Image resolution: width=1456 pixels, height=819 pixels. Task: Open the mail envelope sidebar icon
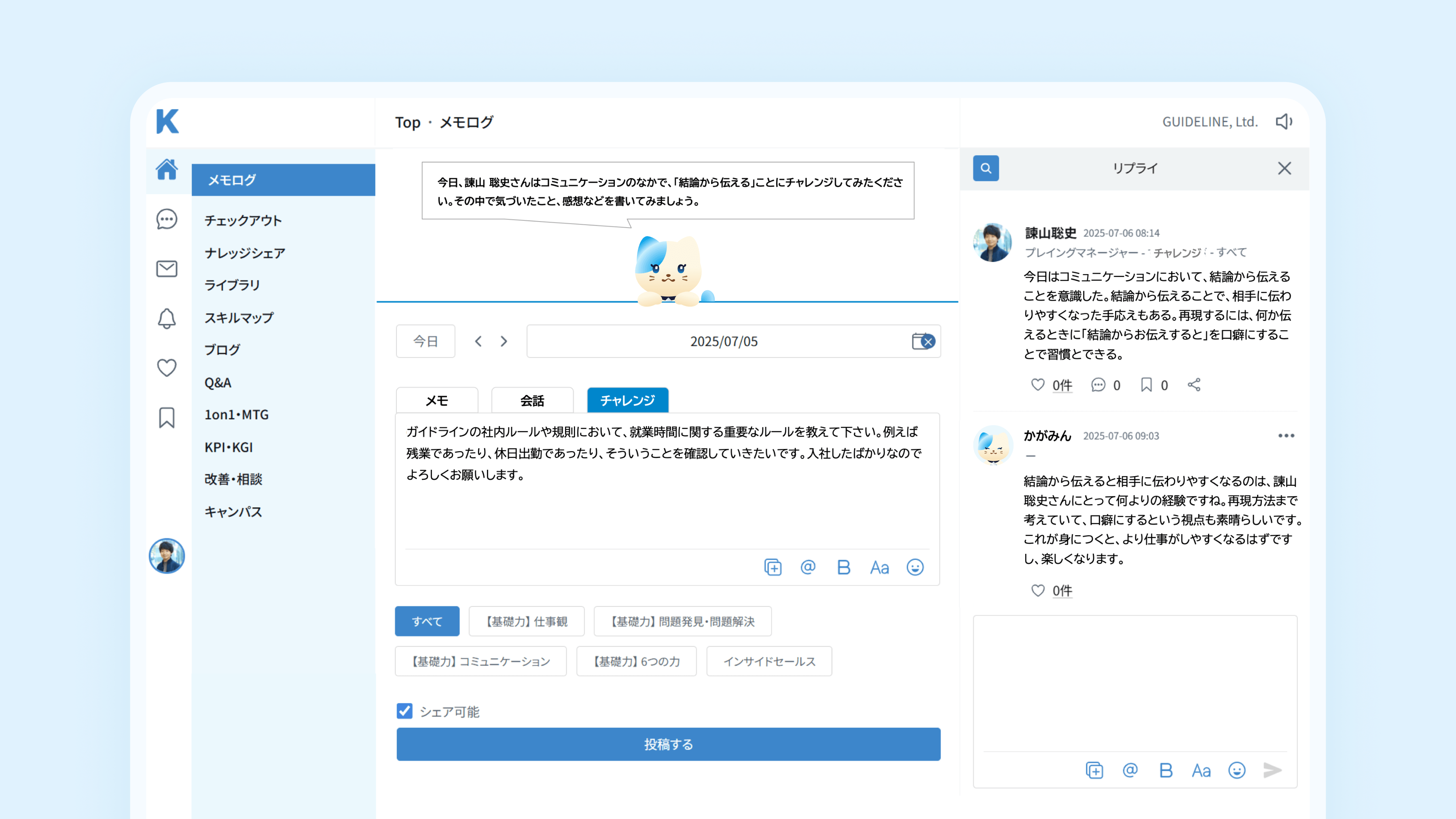pos(167,269)
